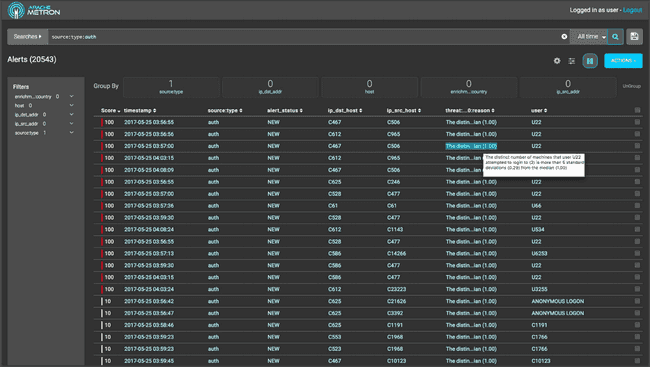This screenshot has height=367, width=650.
Task: Click destination host C553 cell
Action: tap(335, 337)
